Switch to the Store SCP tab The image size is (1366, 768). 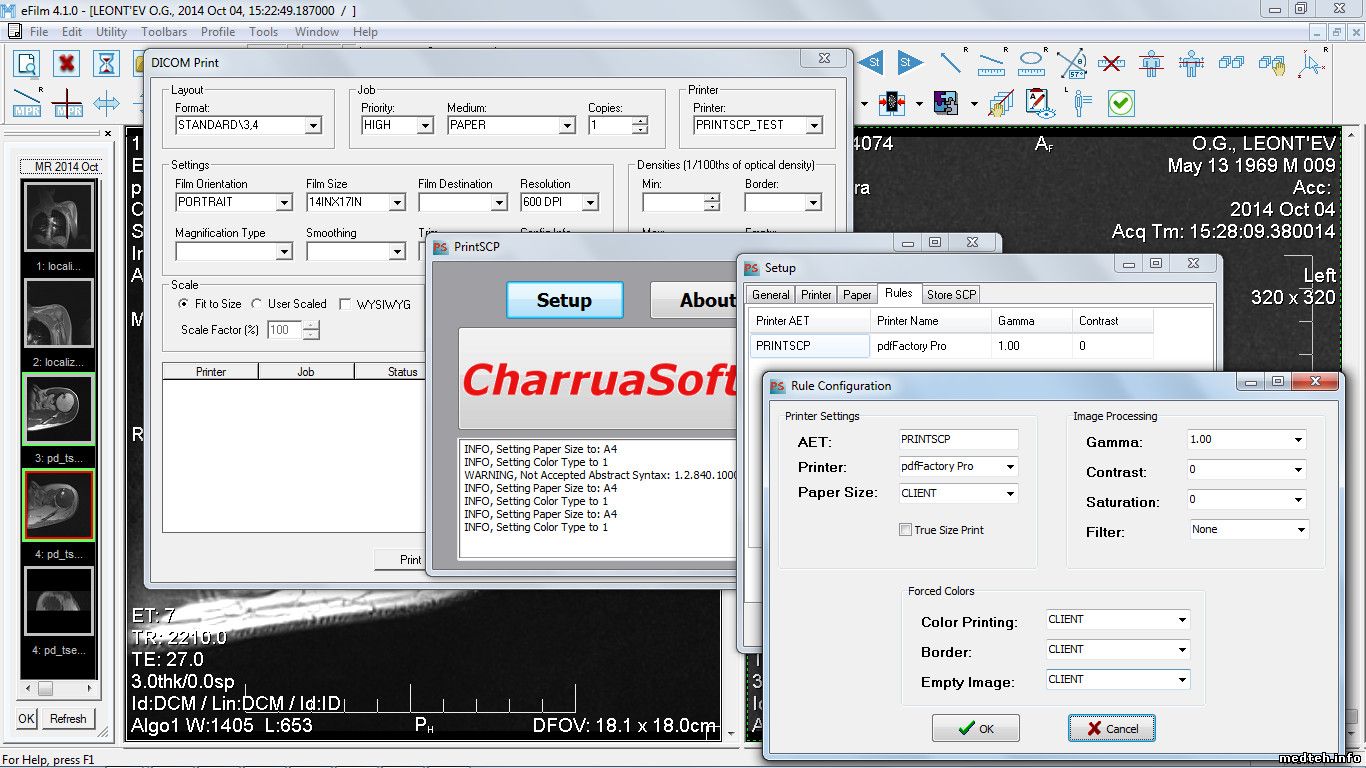pyautogui.click(x=951, y=294)
